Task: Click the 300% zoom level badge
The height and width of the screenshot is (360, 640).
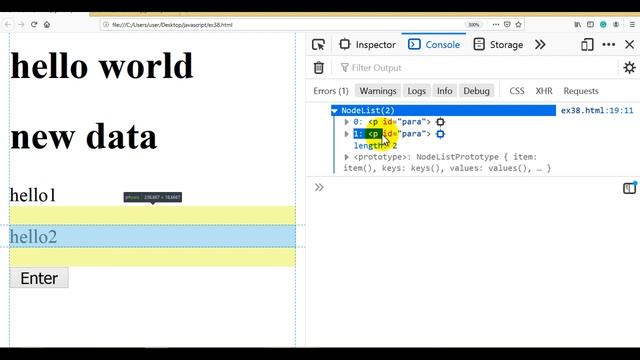Action: point(473,25)
